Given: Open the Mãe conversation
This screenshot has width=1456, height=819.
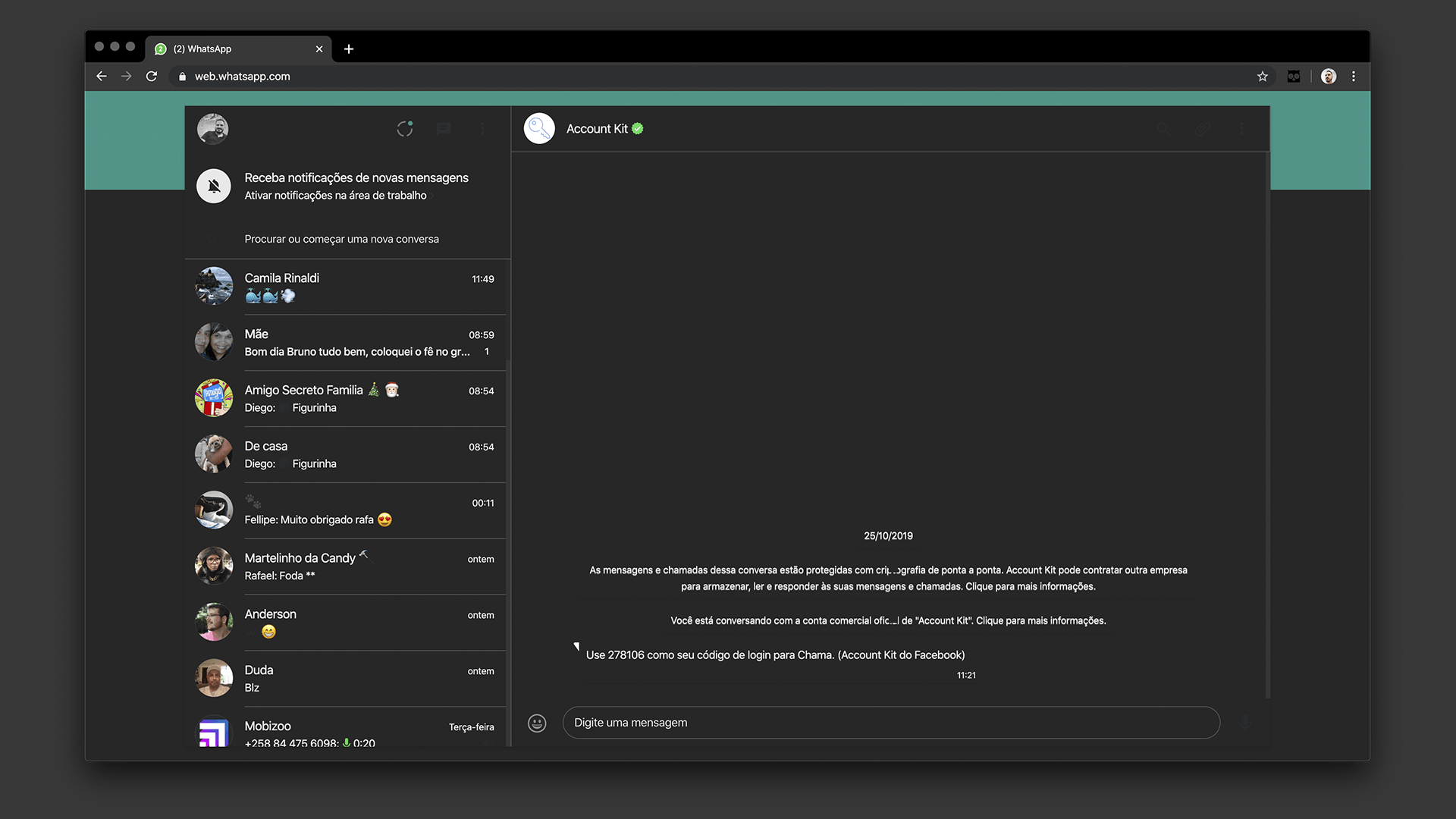Looking at the screenshot, I should click(347, 342).
